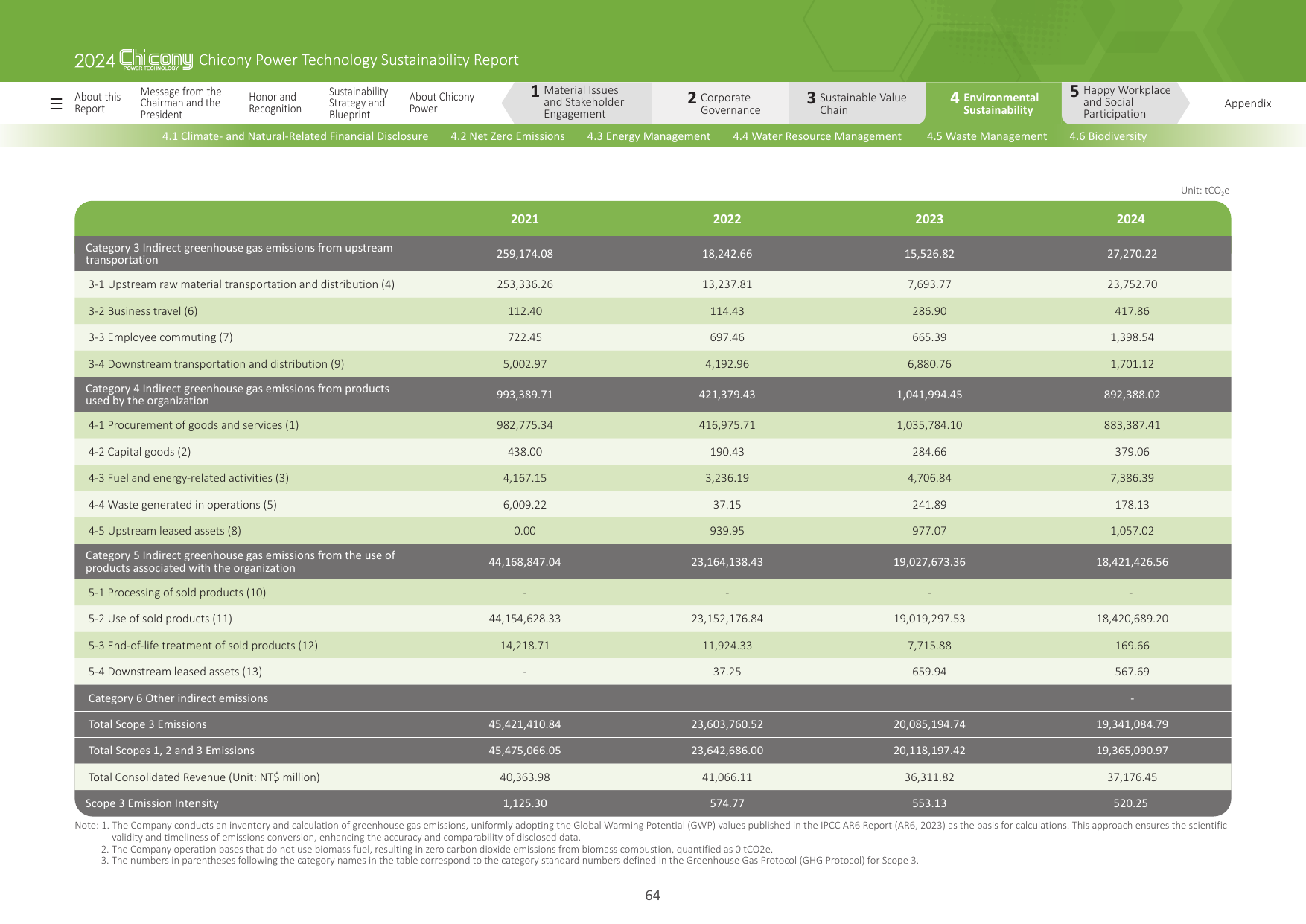1306x924 pixels.
Task: Open the Appendix section
Action: click(x=1247, y=103)
